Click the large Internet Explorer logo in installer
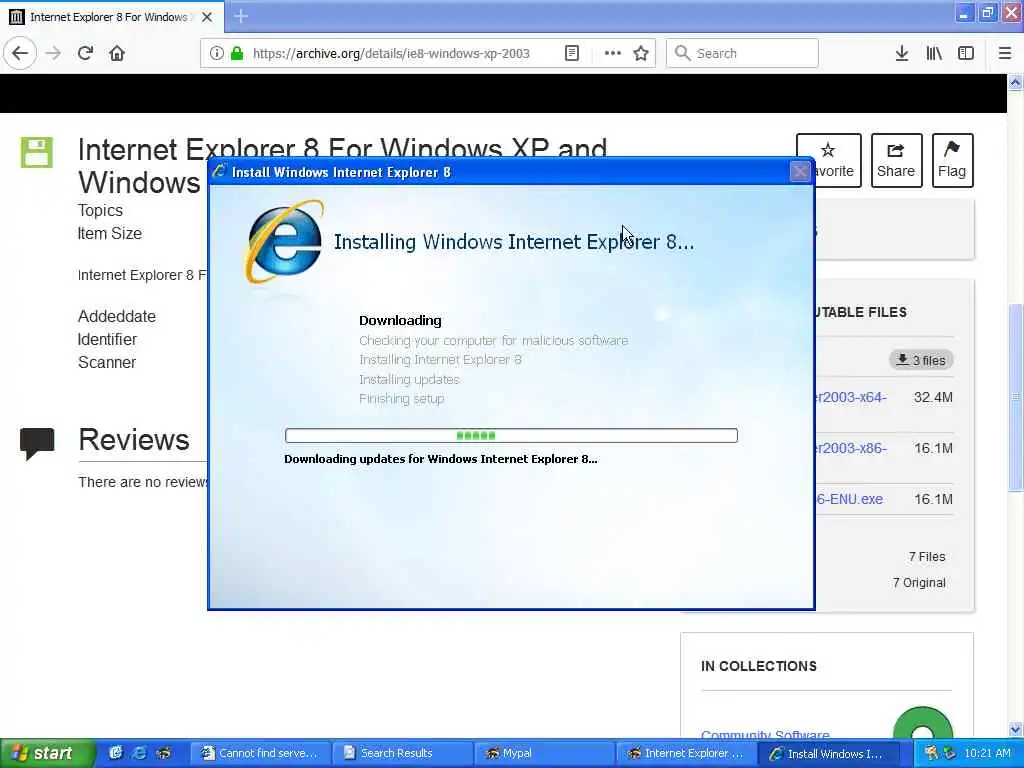Viewport: 1024px width, 768px height. (284, 242)
